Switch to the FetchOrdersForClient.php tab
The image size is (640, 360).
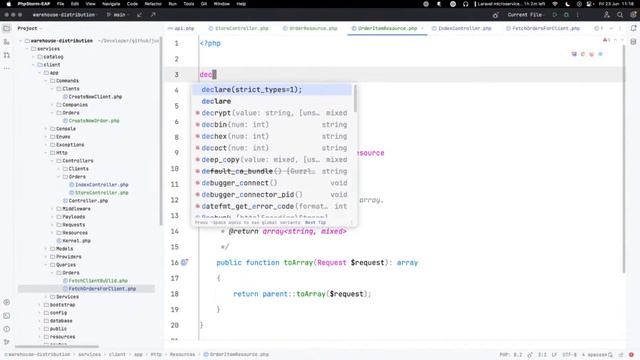pos(543,28)
